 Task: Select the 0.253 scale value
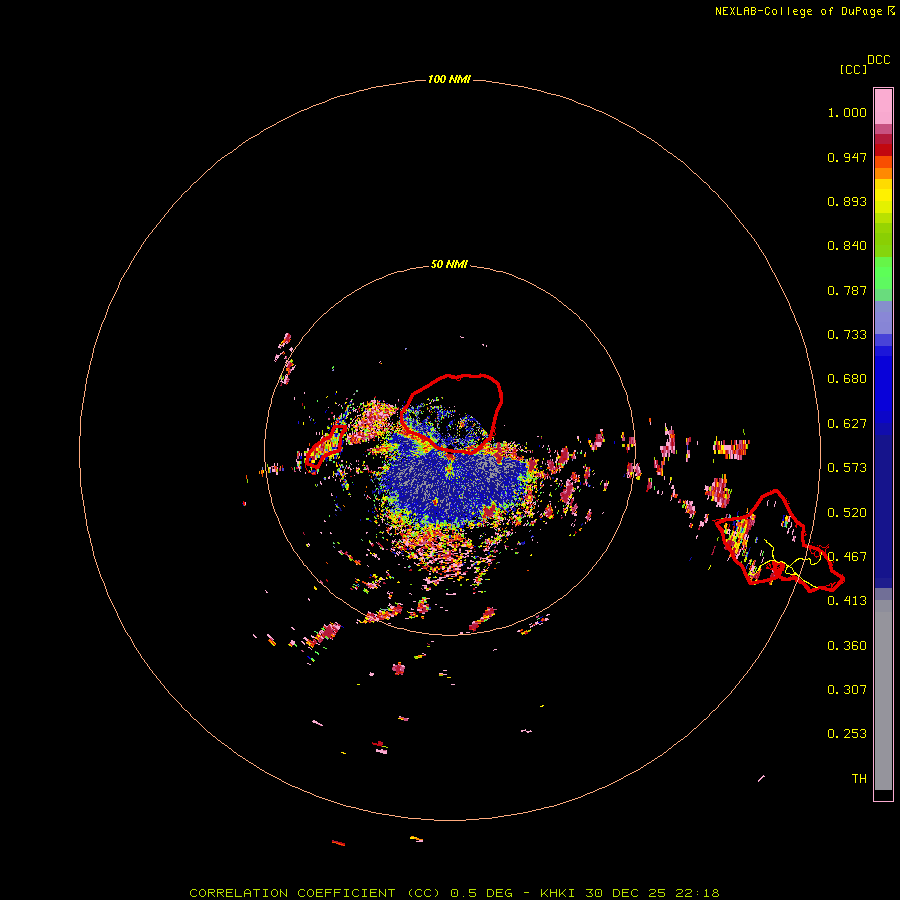(847, 734)
